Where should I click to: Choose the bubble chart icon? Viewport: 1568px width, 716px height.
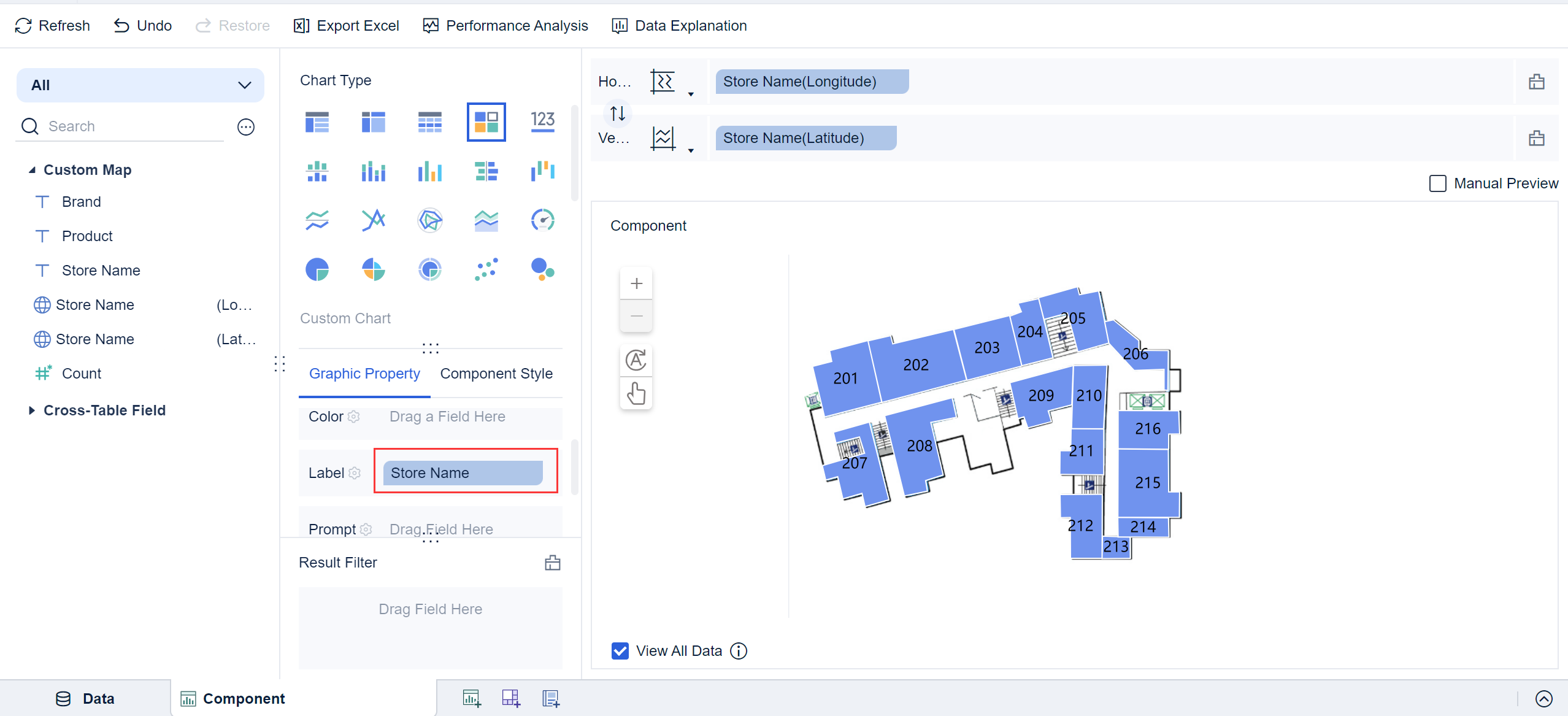click(x=543, y=269)
